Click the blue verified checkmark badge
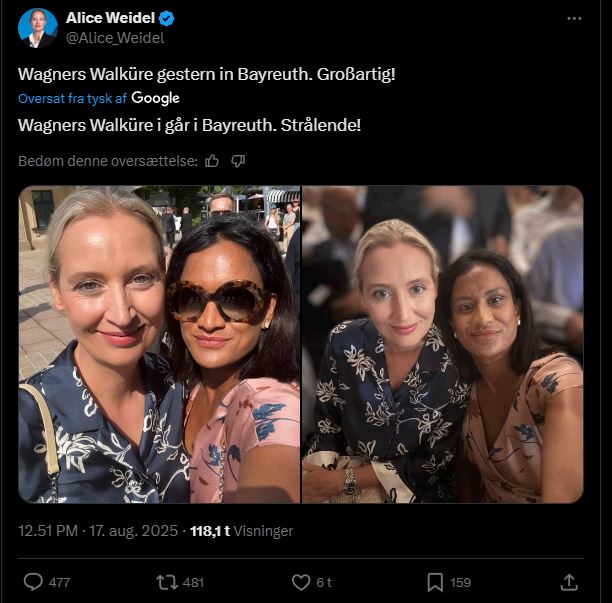The image size is (612, 603). [168, 18]
